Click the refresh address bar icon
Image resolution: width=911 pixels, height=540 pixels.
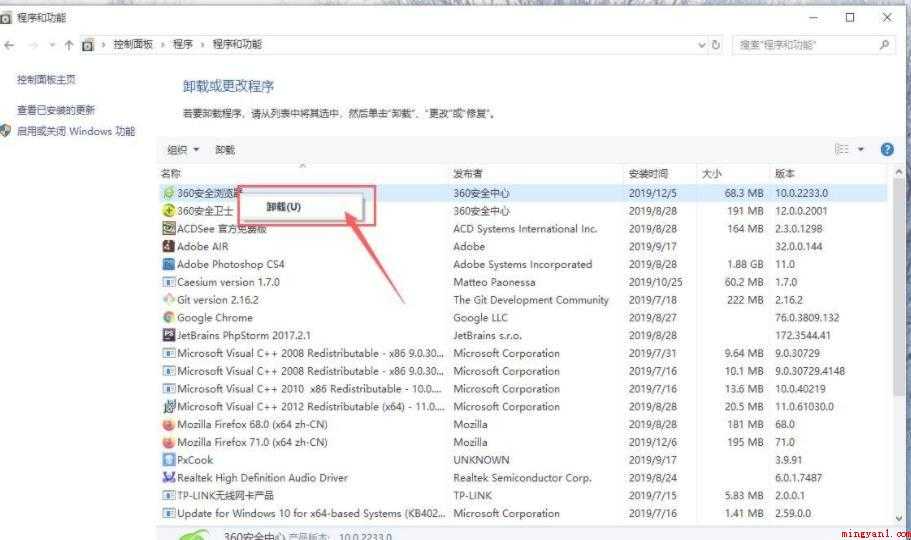[716, 45]
